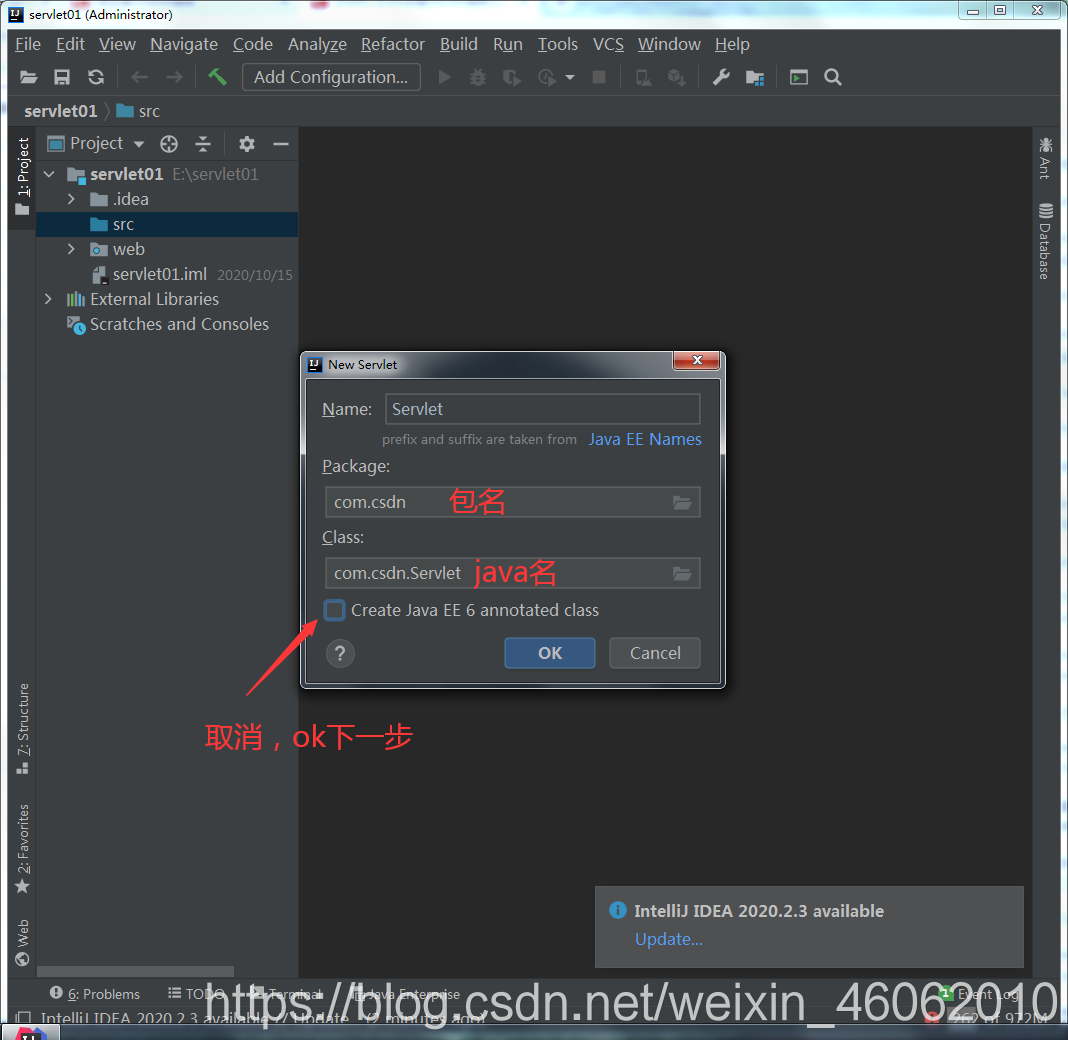Open Project Structure toolbar icon
This screenshot has width=1068, height=1040.
[x=755, y=78]
